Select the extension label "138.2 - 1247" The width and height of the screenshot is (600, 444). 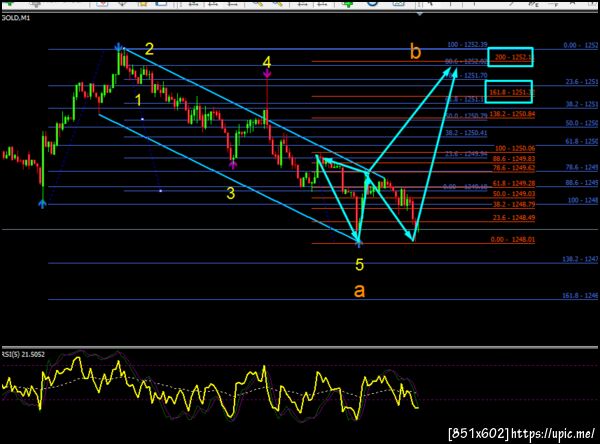click(580, 259)
